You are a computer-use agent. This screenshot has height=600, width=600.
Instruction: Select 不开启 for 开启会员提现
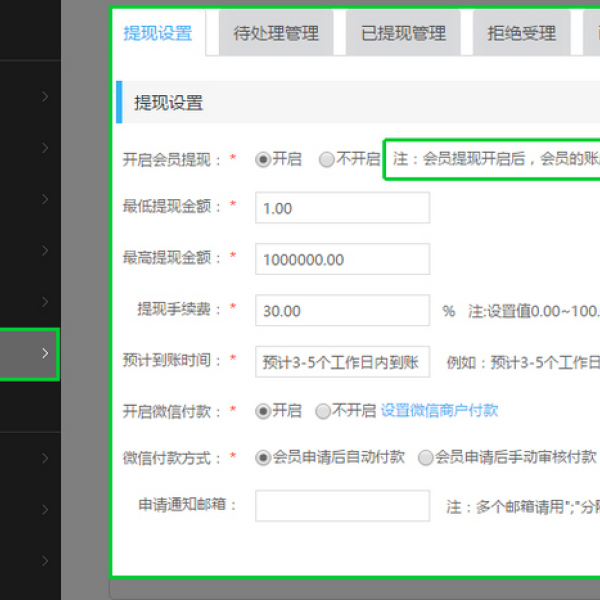[326, 159]
